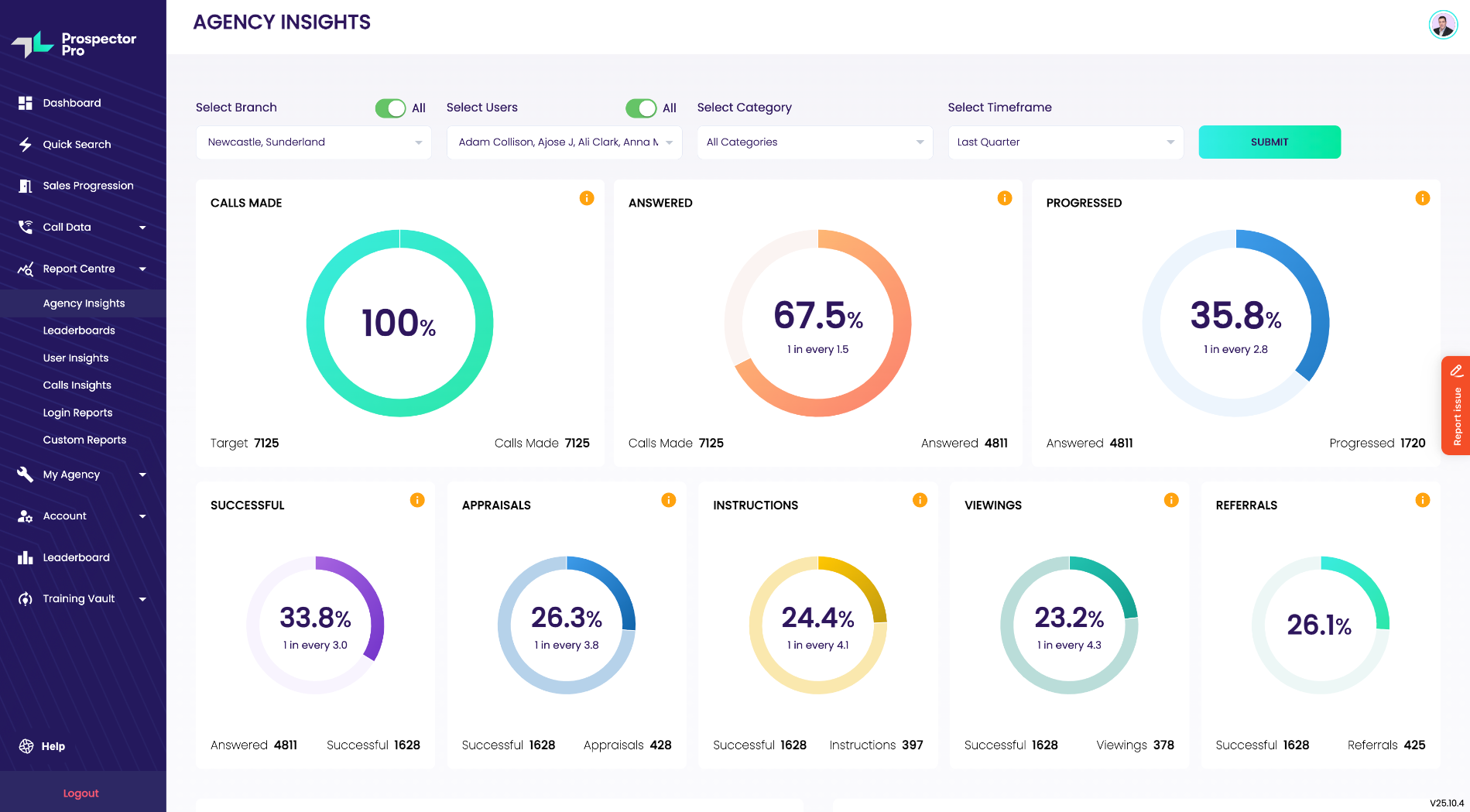Toggle the Select Branch All switch
The image size is (1470, 812).
tap(391, 108)
